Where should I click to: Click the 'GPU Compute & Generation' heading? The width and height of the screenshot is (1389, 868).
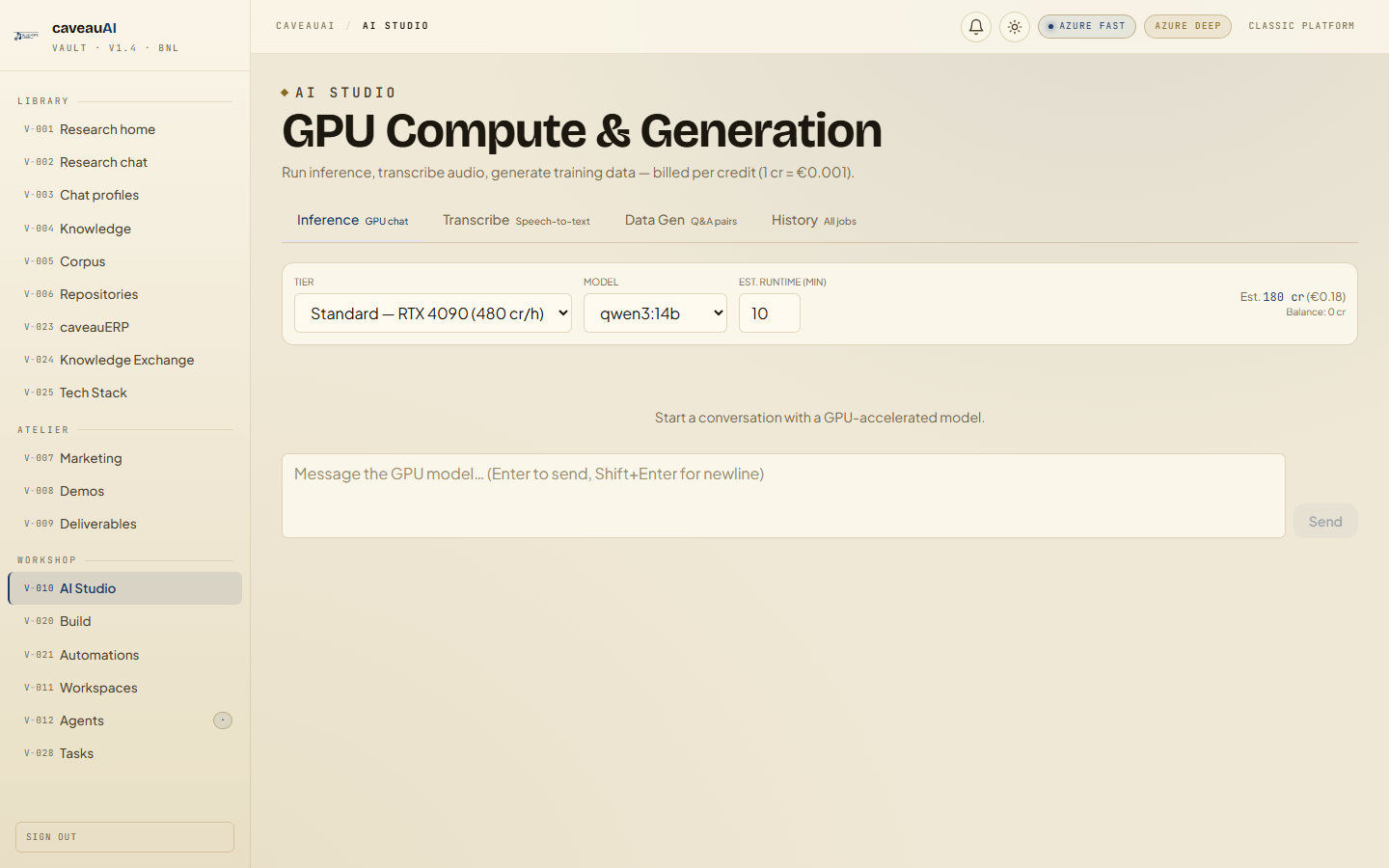pyautogui.click(x=582, y=130)
